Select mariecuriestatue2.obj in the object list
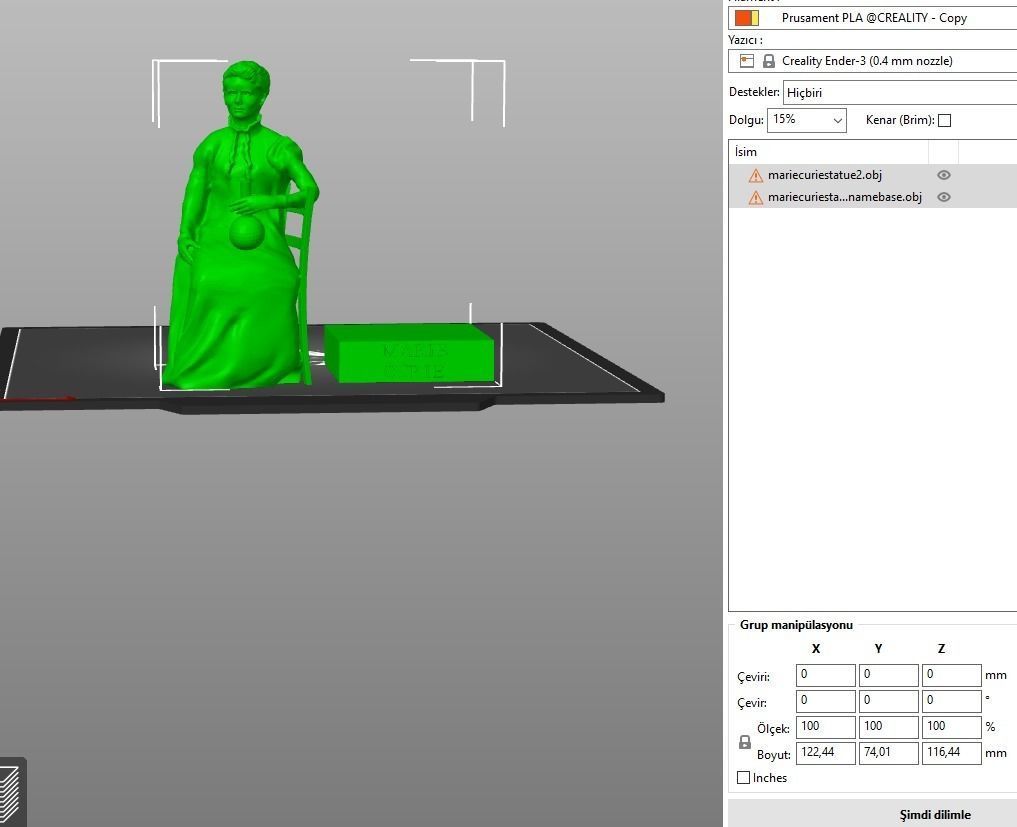 tap(824, 175)
